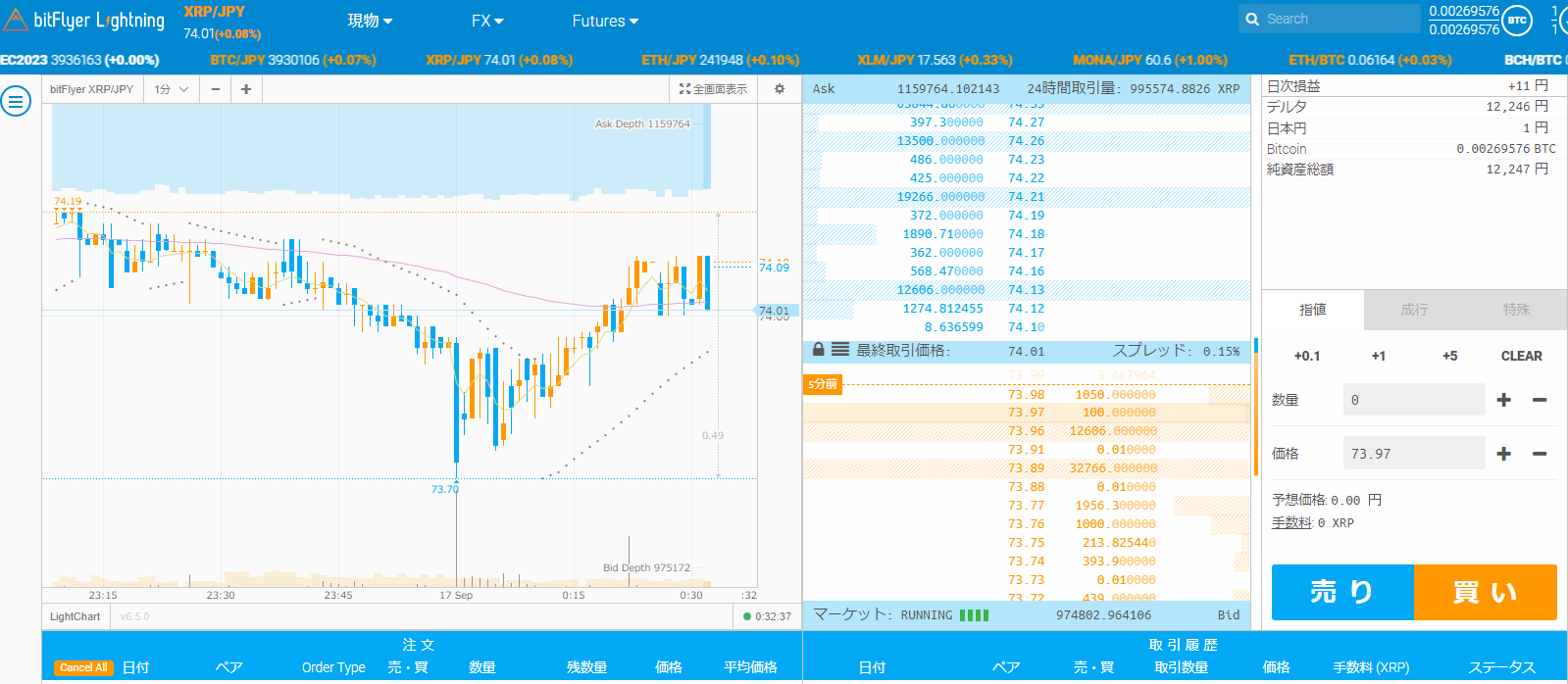The image size is (1568, 684).
Task: Add +1 to quantity
Action: [x=1379, y=356]
